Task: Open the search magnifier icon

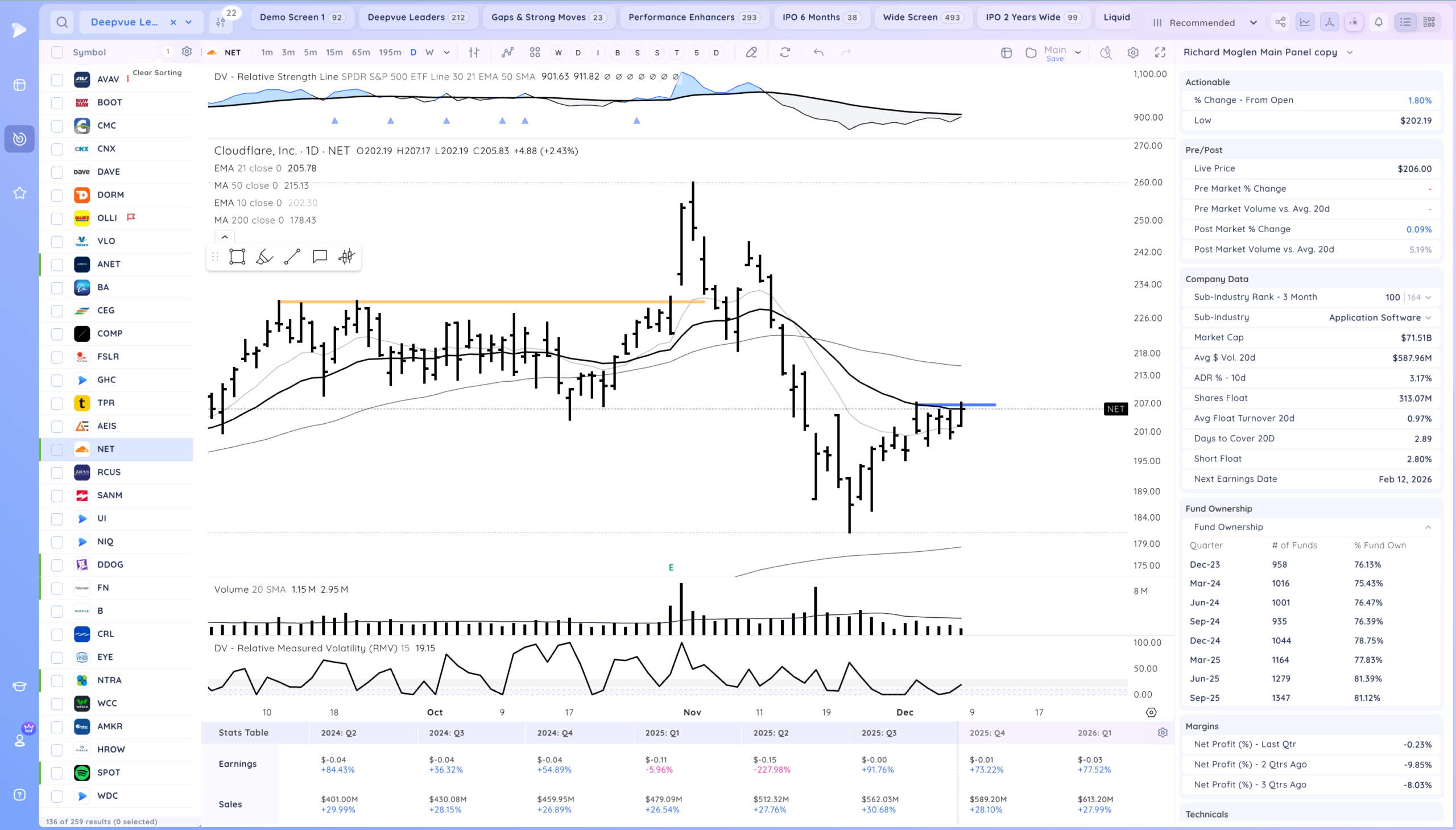Action: pos(62,22)
